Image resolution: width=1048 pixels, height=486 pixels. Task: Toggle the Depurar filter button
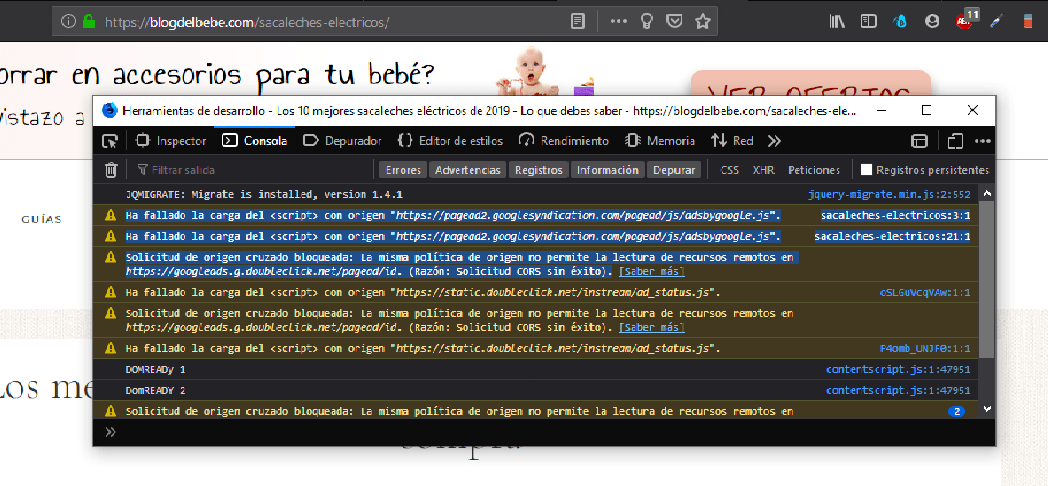pos(674,170)
